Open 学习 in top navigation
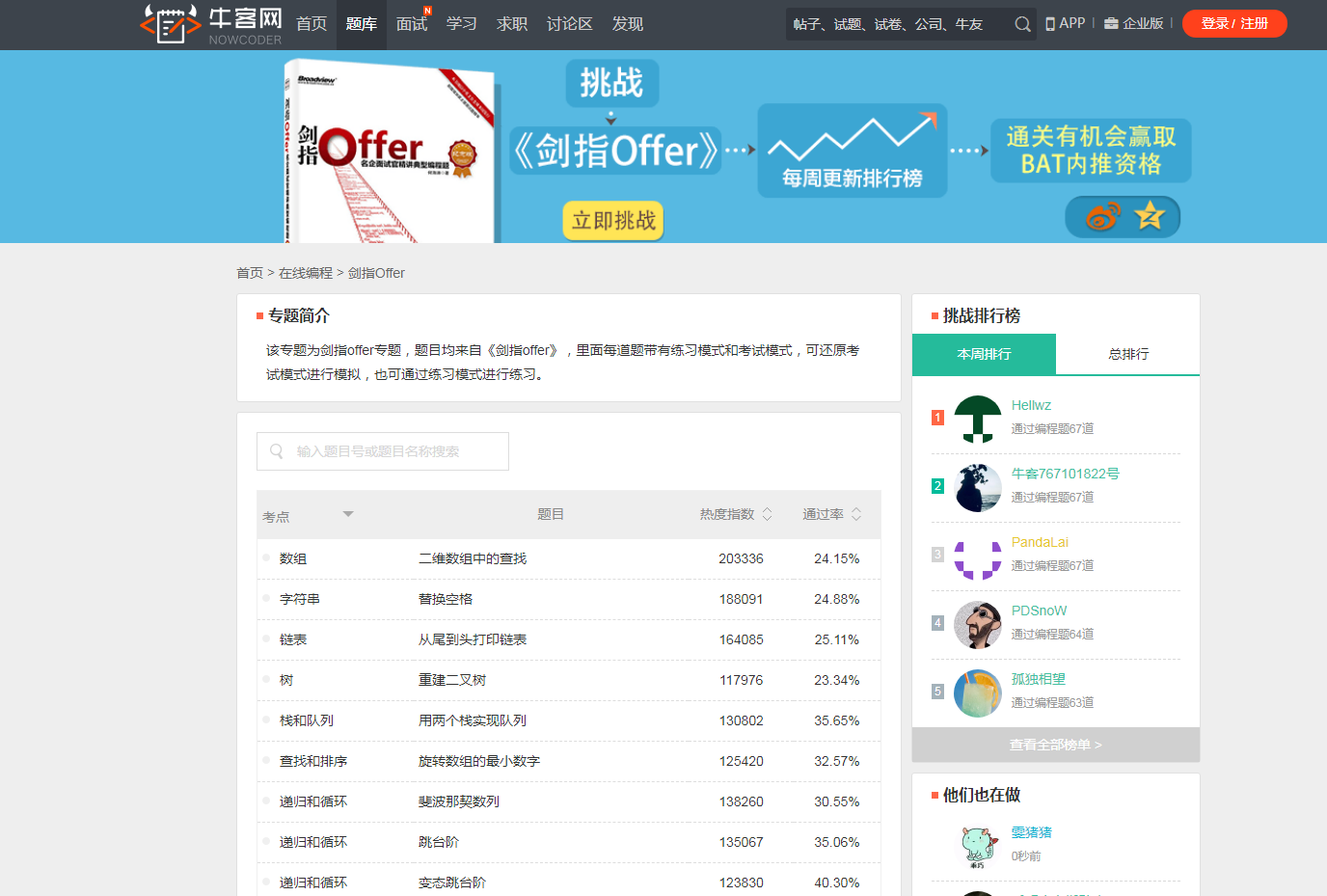 click(x=462, y=24)
